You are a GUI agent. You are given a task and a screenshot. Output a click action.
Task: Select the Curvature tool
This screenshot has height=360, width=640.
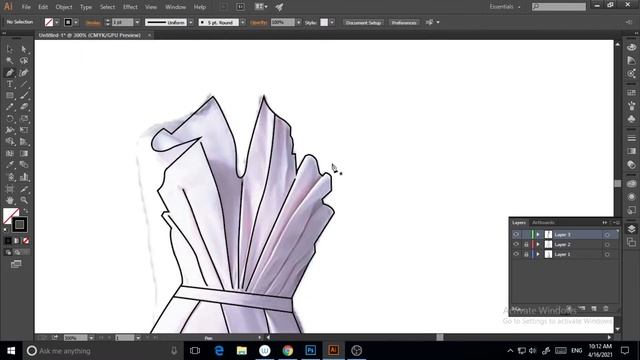tap(24, 73)
